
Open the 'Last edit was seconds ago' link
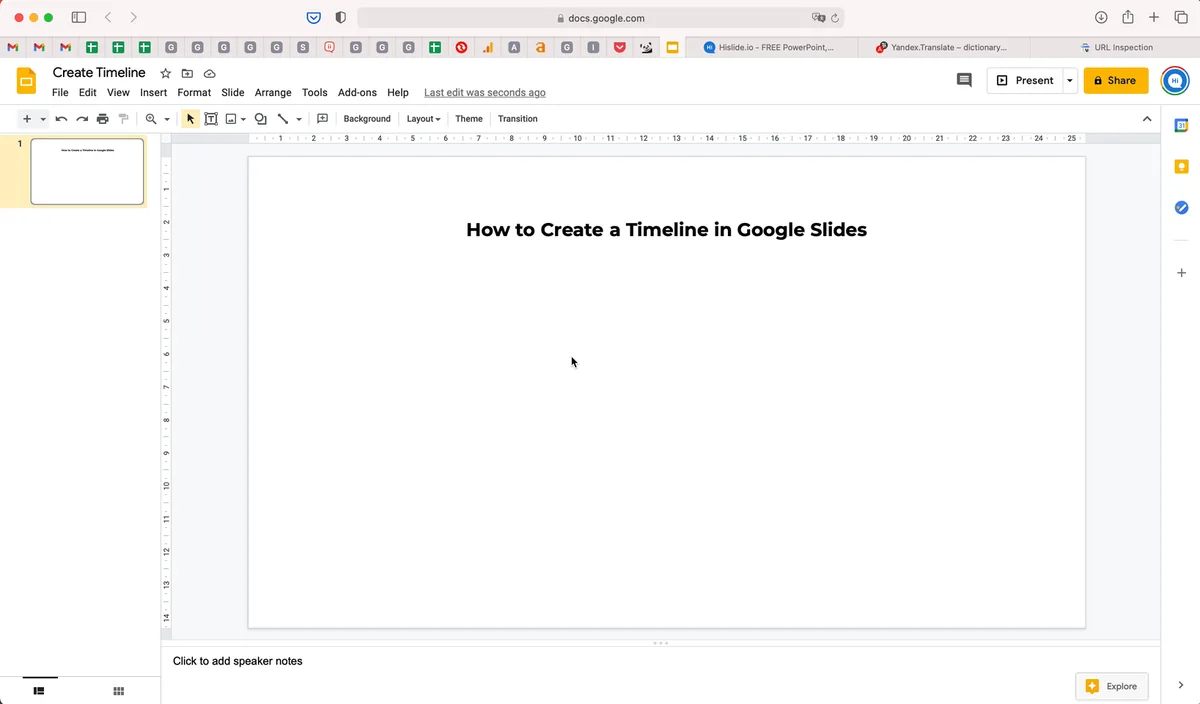click(485, 92)
